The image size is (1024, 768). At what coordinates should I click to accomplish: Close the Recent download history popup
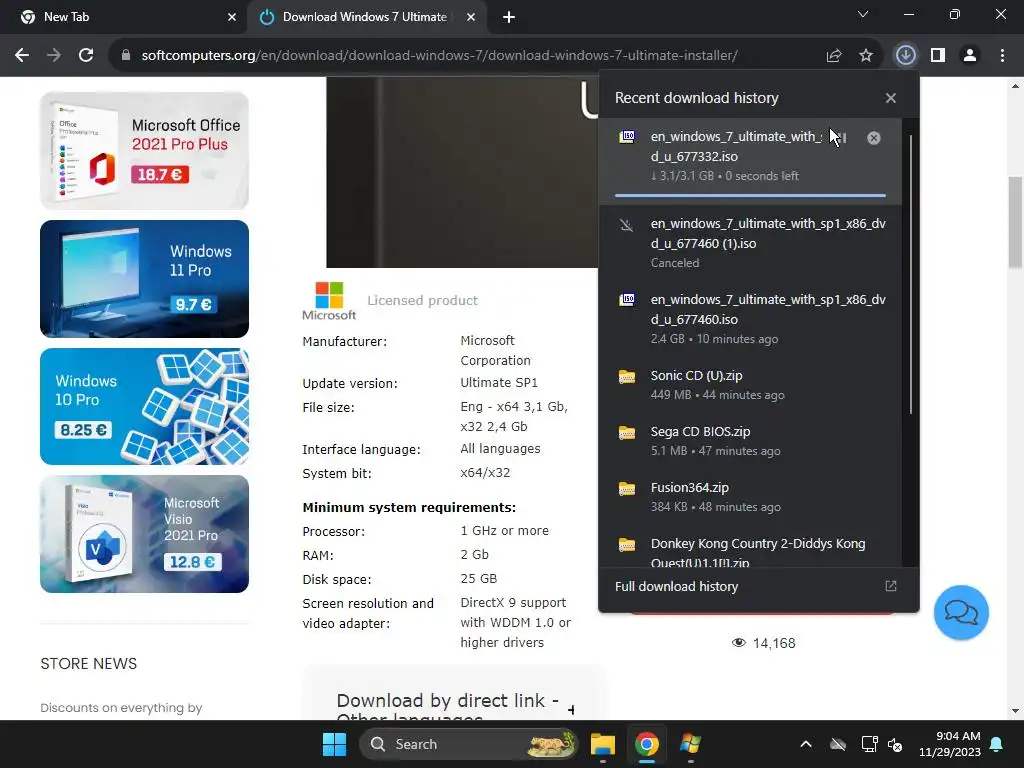tap(891, 98)
